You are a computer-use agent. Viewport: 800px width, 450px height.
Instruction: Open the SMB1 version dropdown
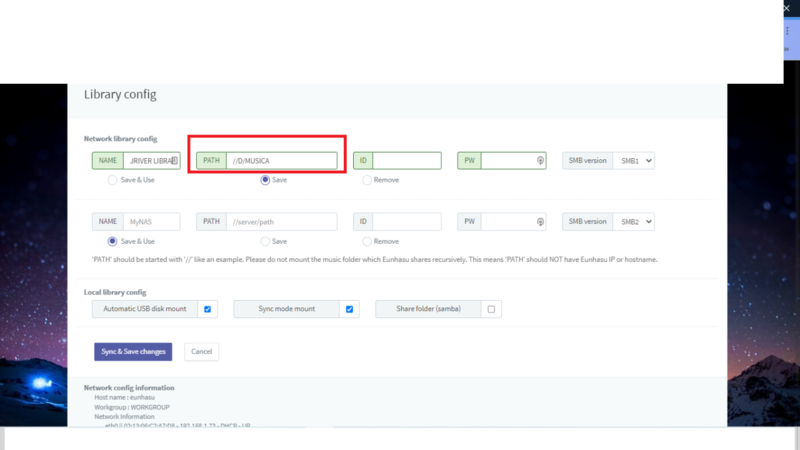(634, 160)
